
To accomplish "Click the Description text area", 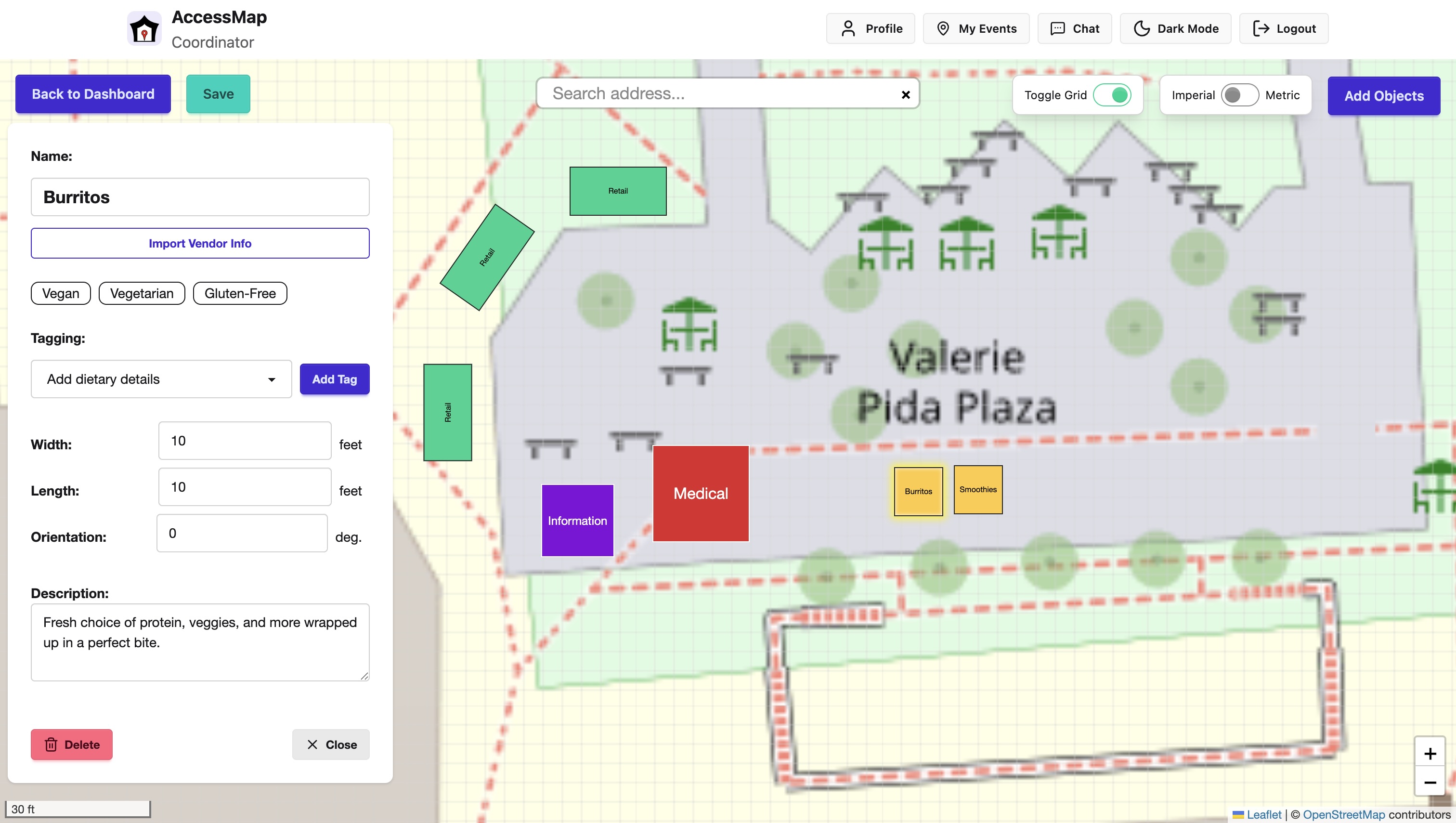I will click(x=200, y=643).
